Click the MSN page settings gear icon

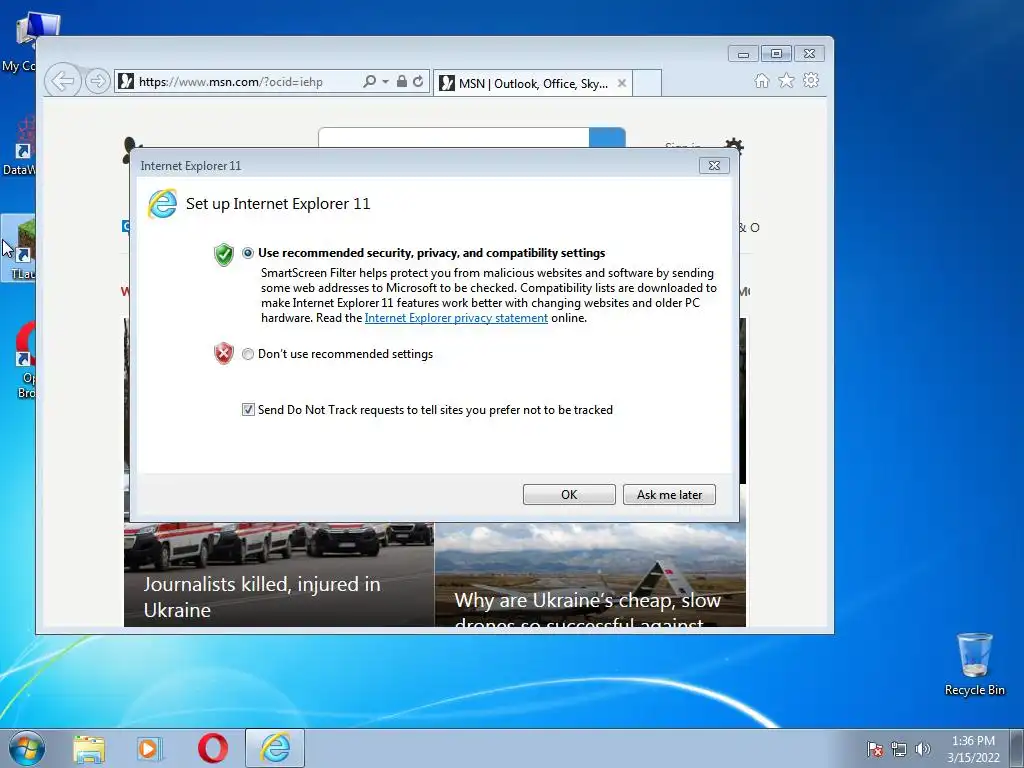coord(733,145)
